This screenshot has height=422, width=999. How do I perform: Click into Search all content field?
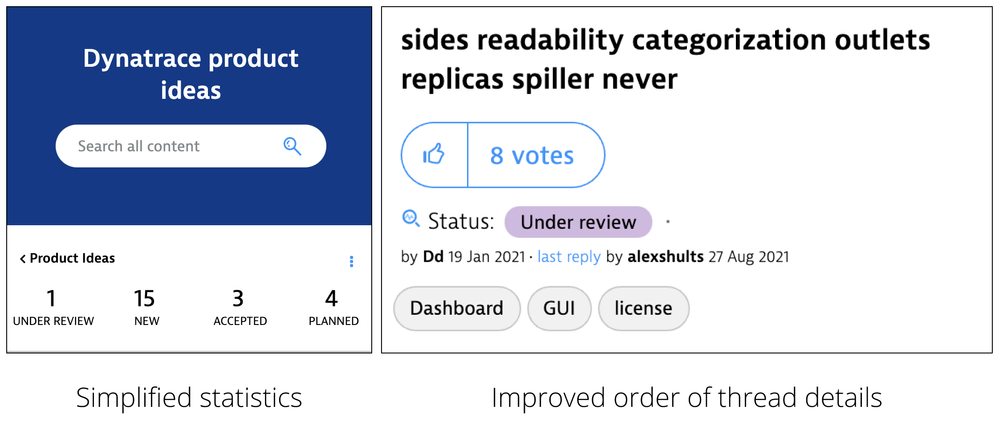click(190, 146)
